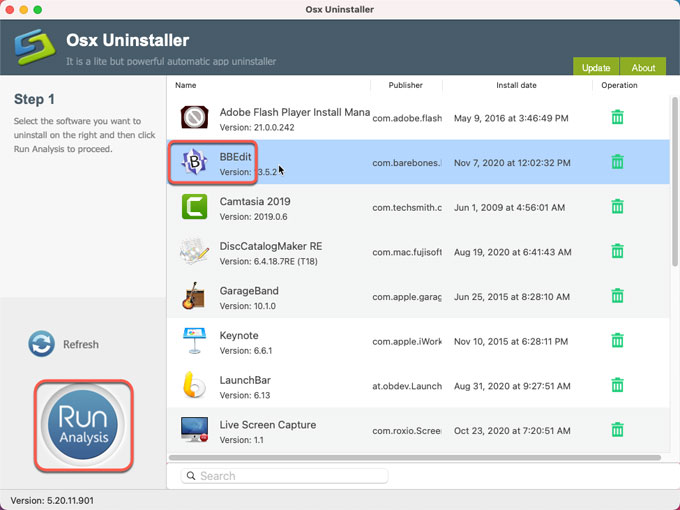This screenshot has width=680, height=510.
Task: Click the Refresh label
Action: 81,344
